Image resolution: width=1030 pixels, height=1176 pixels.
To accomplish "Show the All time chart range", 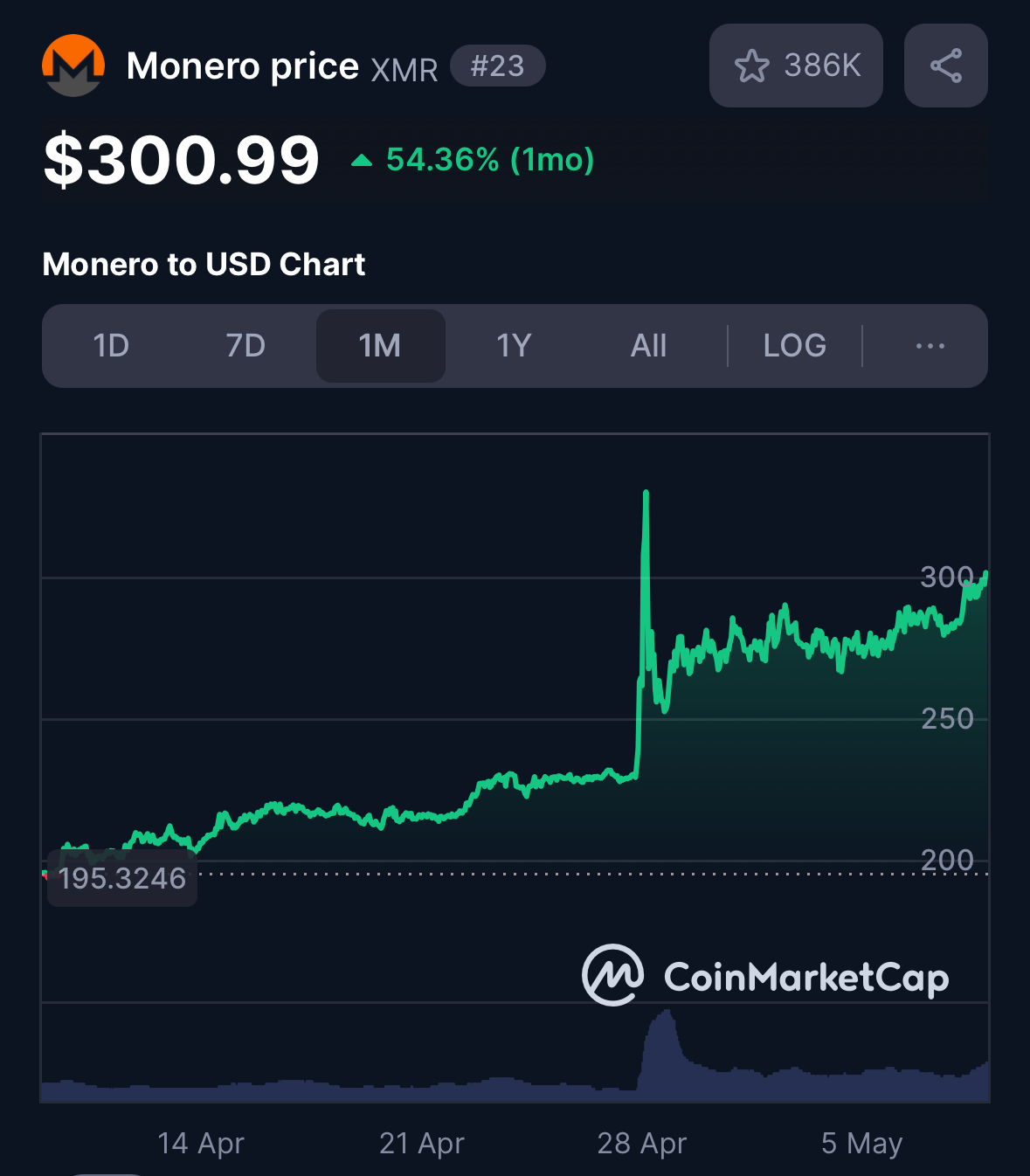I will pos(649,346).
